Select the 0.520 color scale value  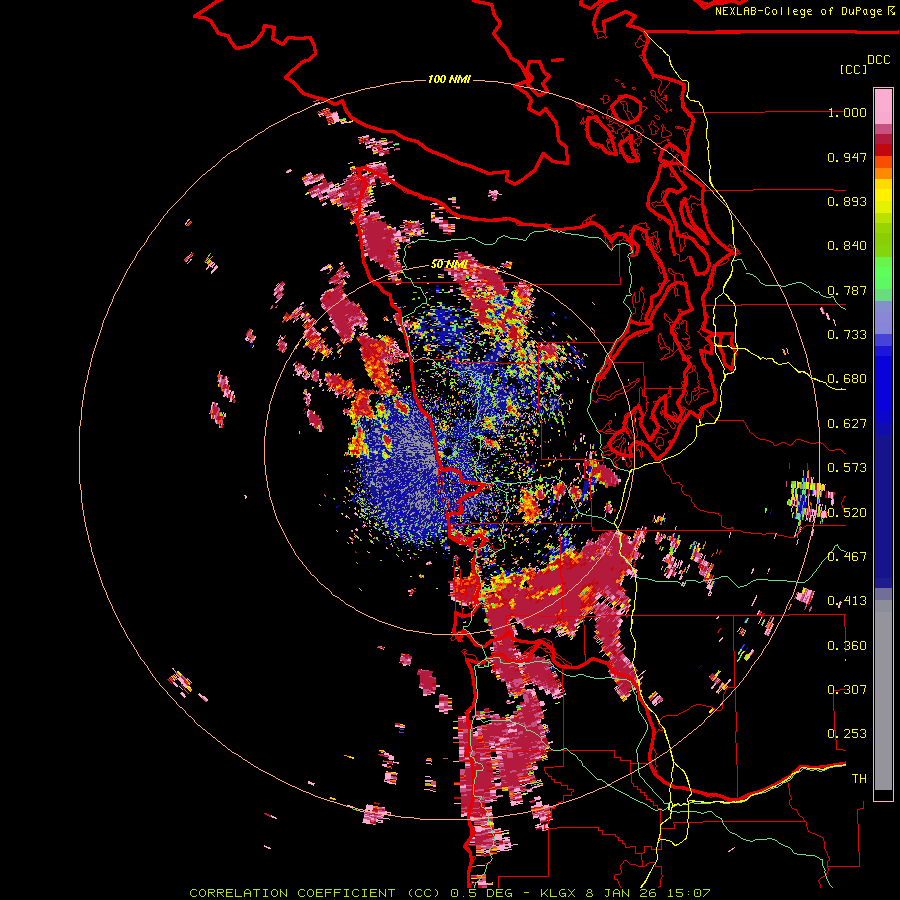coord(847,512)
